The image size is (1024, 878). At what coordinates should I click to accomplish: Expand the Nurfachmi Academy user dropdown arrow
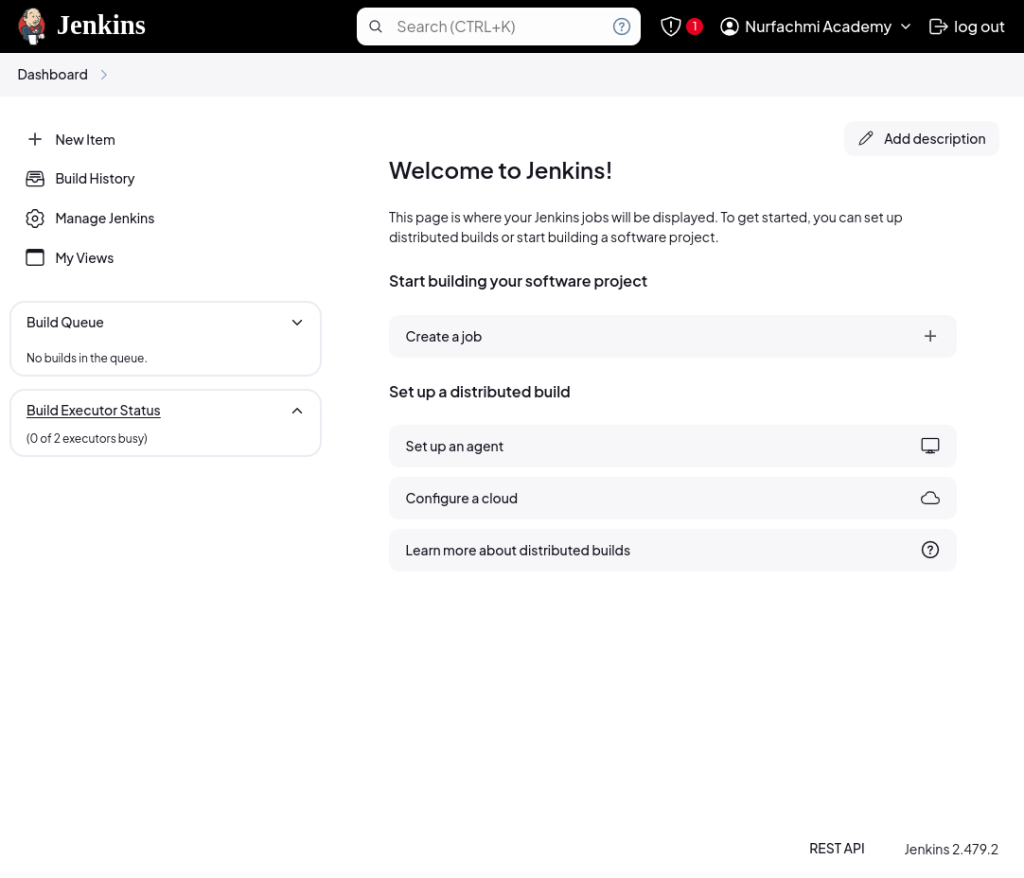tap(905, 27)
